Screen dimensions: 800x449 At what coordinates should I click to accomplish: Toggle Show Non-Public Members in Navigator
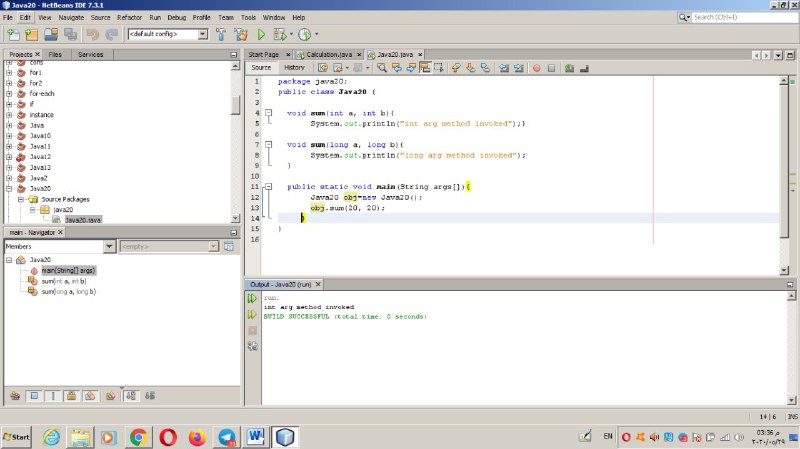[x=71, y=395]
